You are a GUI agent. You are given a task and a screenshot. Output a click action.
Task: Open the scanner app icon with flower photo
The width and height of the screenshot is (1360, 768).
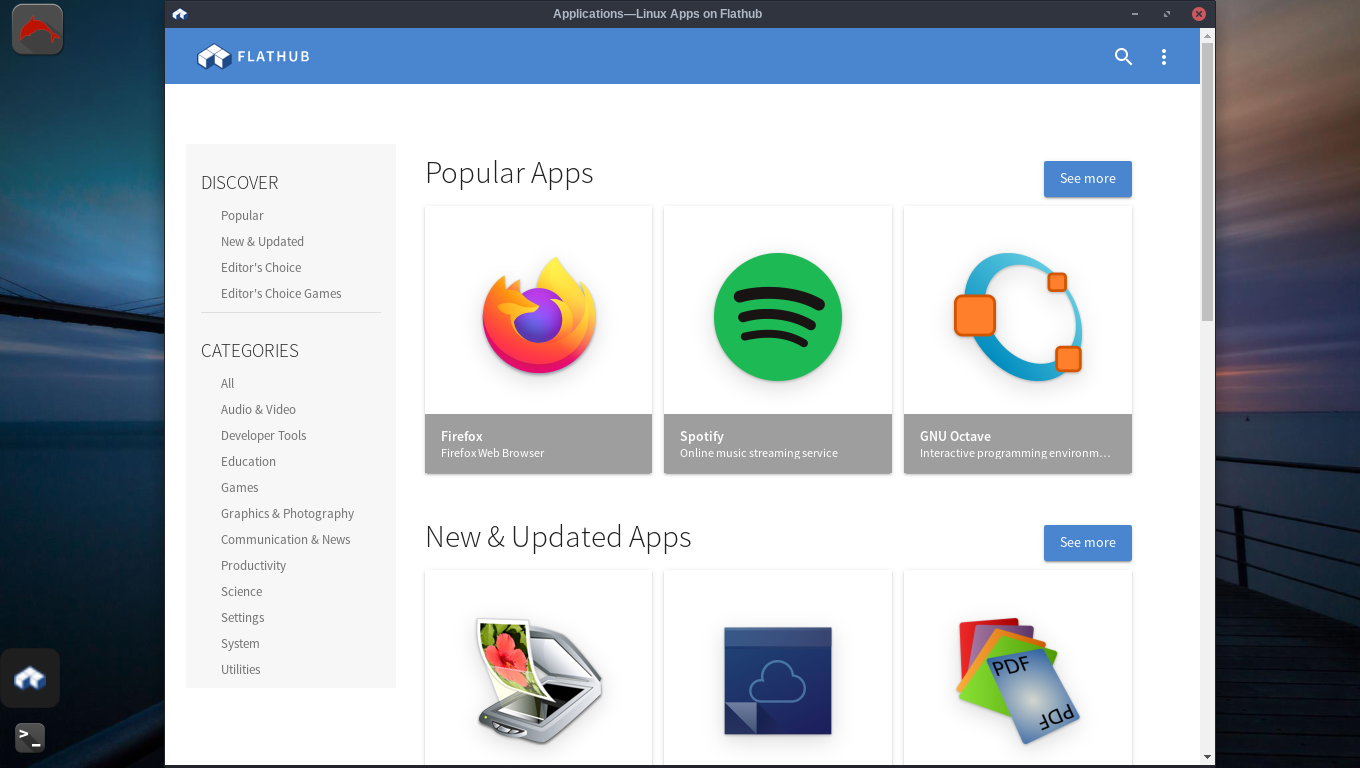click(539, 681)
